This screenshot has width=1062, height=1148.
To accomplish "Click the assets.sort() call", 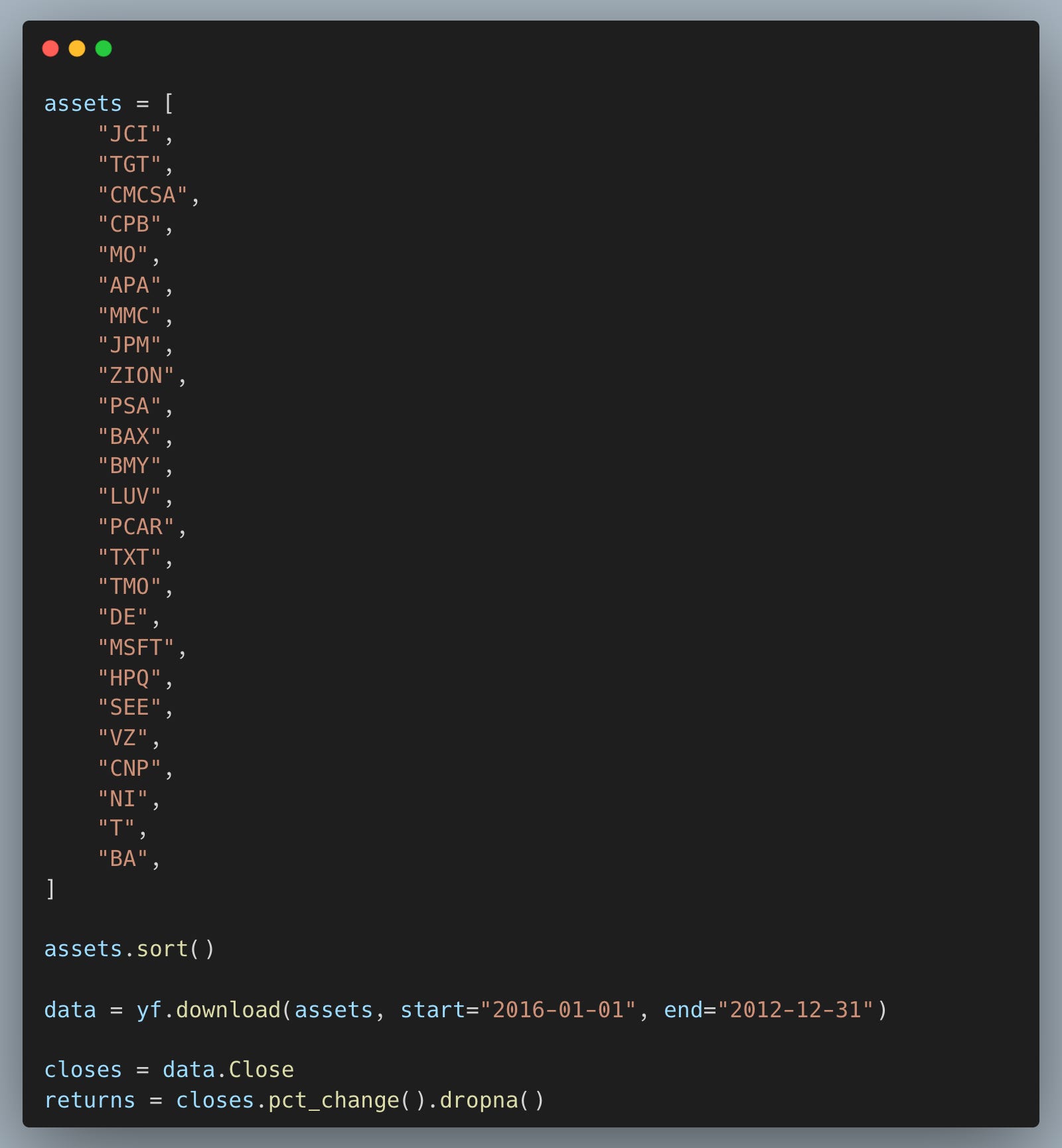I will tap(129, 949).
